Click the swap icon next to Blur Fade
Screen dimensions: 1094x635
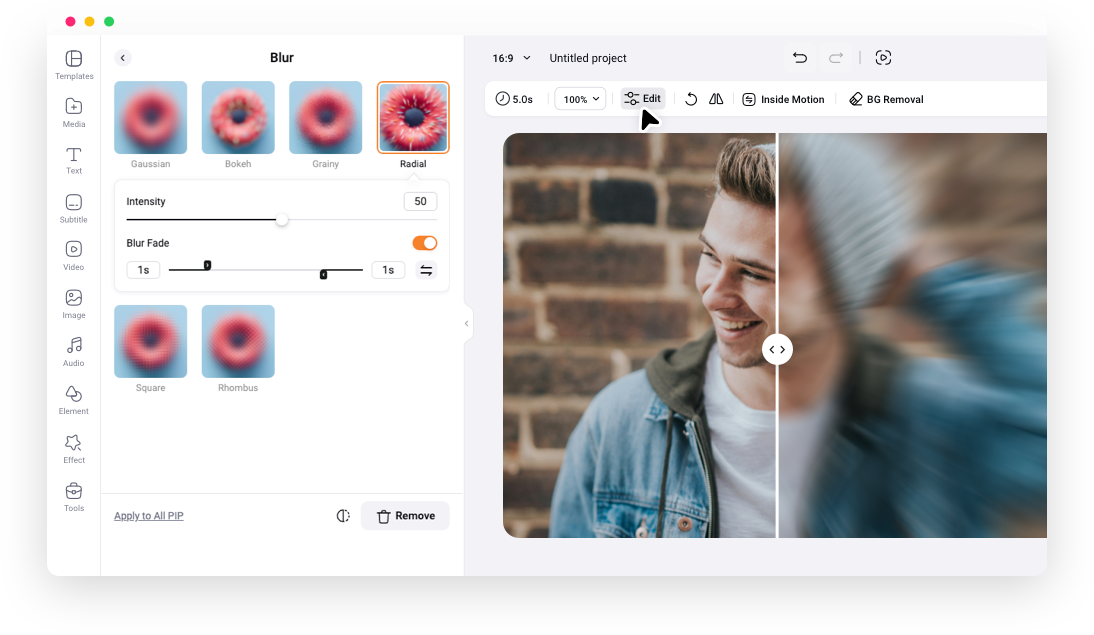427,270
